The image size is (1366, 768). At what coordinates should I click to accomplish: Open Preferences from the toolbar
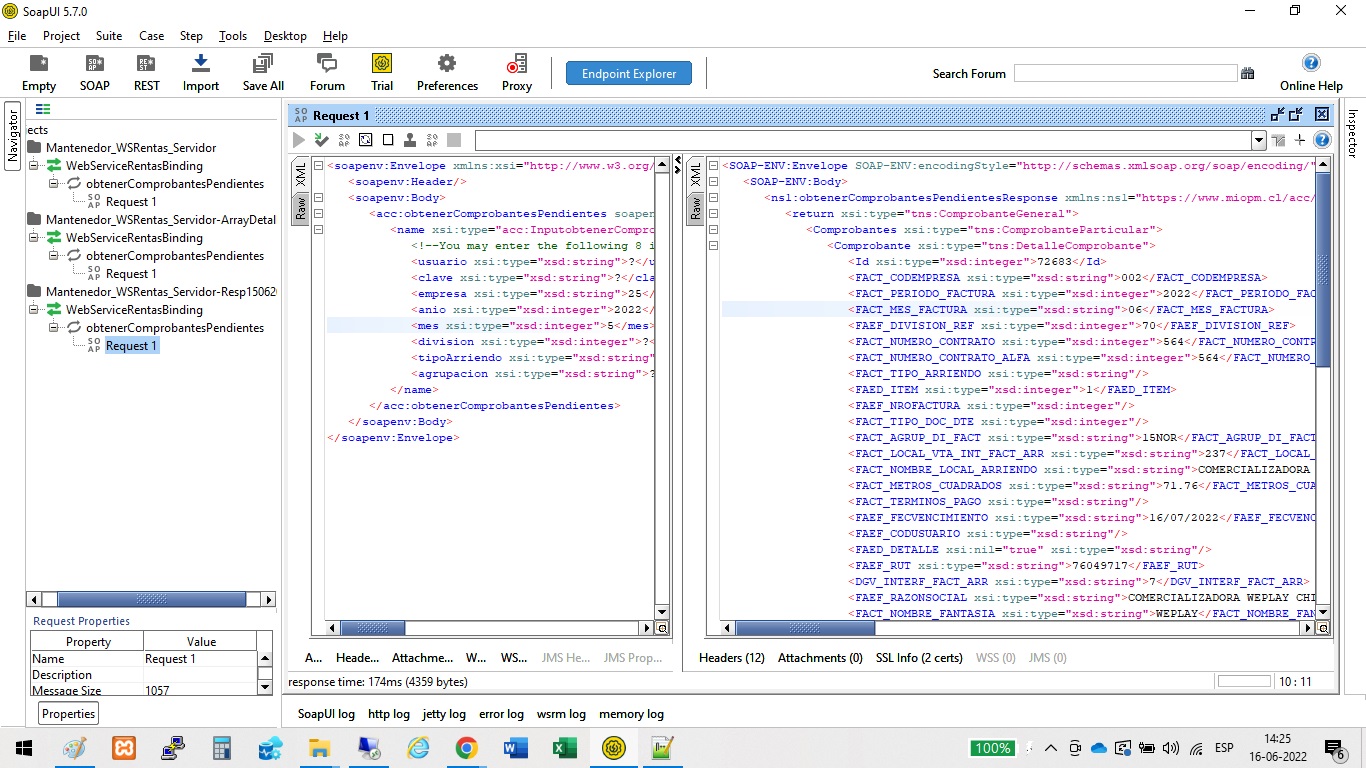coord(447,73)
